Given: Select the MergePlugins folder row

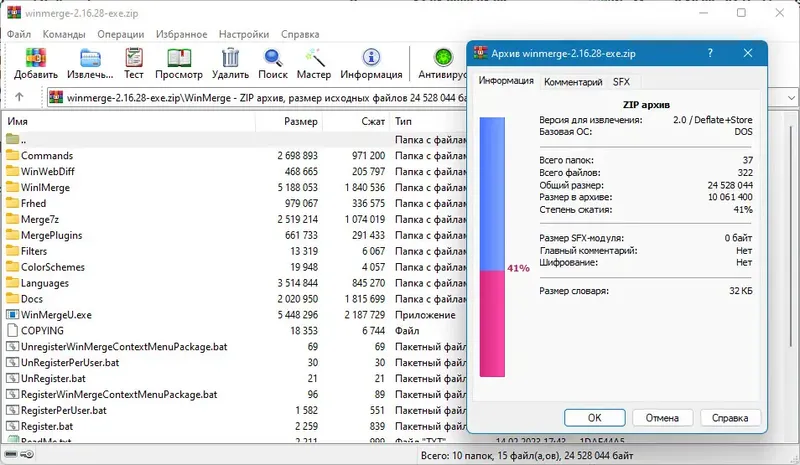Looking at the screenshot, I should (235, 235).
